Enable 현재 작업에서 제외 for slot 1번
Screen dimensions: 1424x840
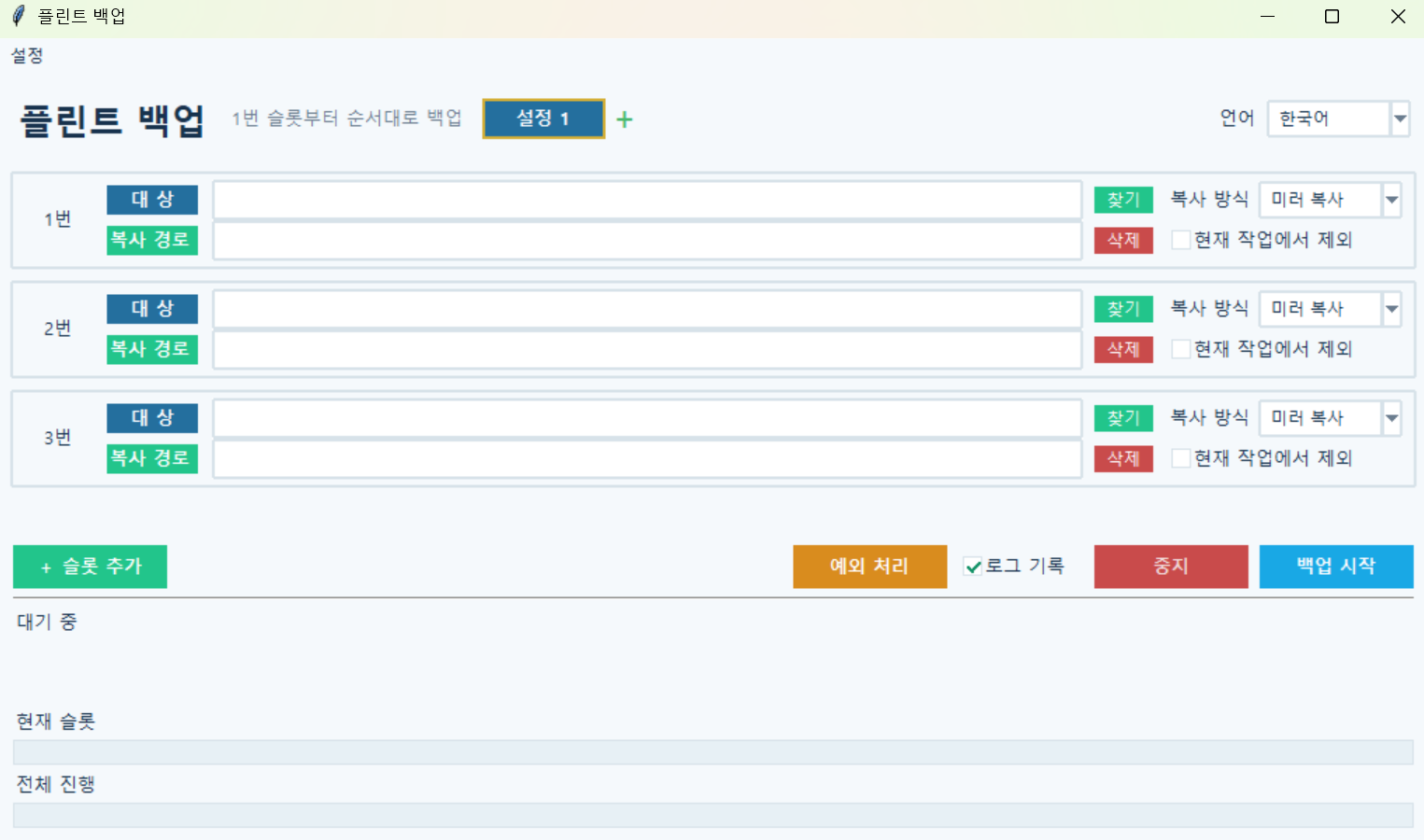tap(1180, 240)
